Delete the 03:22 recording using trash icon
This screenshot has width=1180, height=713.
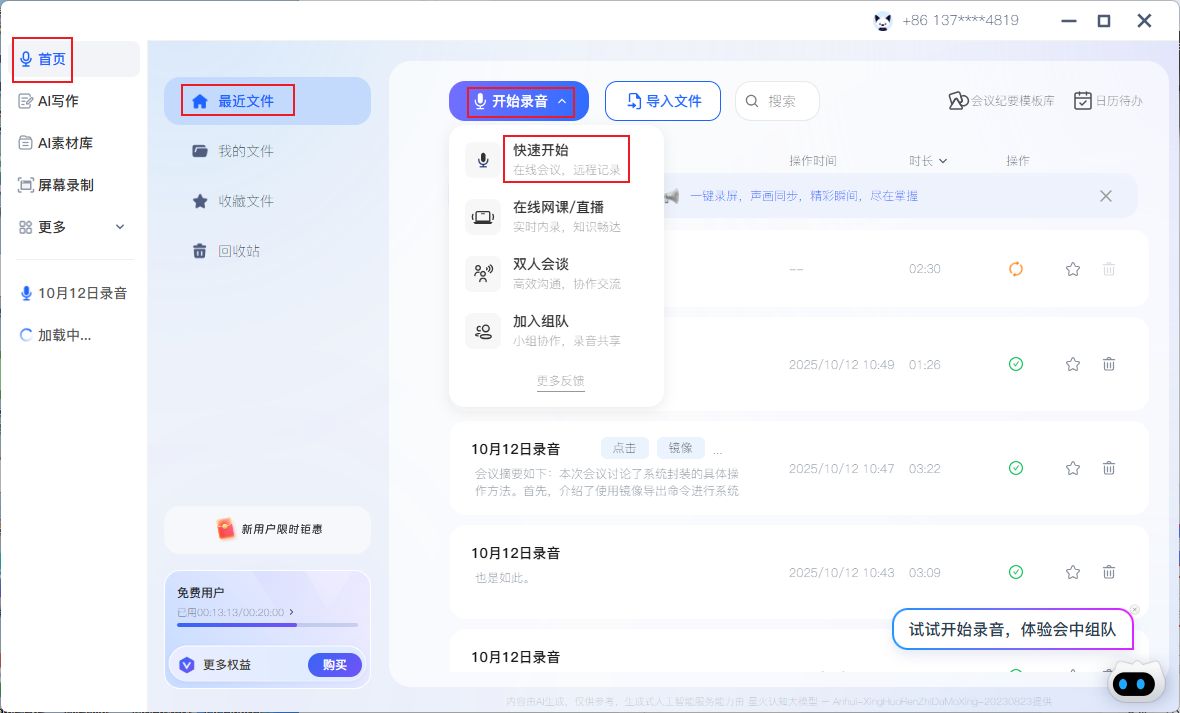coord(1108,468)
